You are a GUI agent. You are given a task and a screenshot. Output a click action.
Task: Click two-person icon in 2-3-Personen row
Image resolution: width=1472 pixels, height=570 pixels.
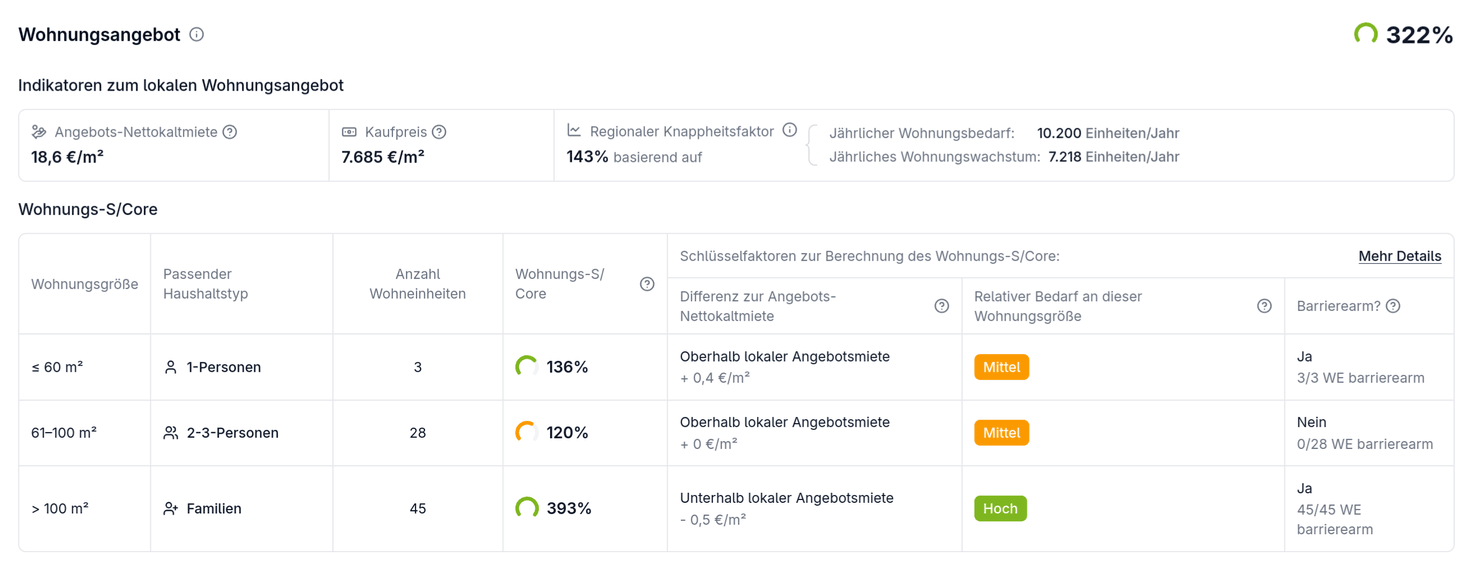(171, 433)
